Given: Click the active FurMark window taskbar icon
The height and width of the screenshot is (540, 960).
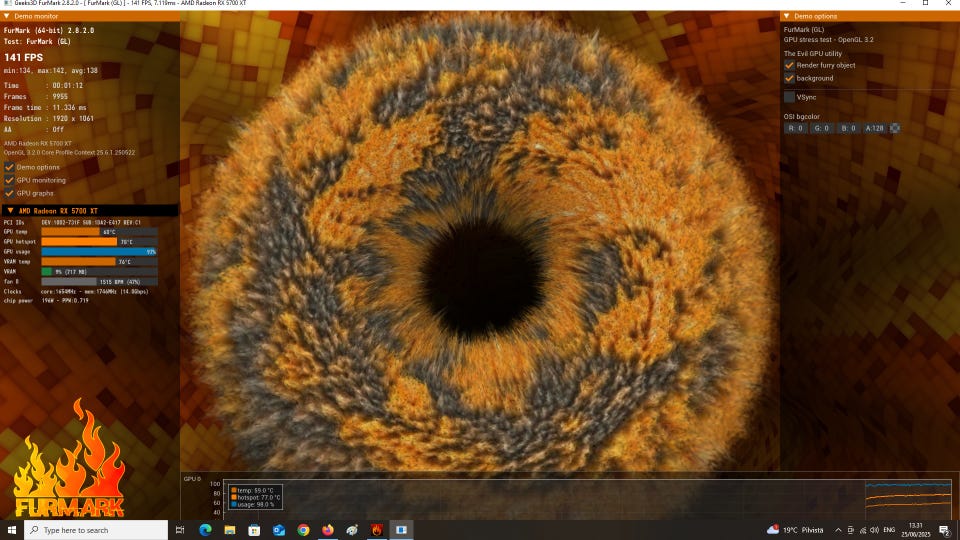Looking at the screenshot, I should [x=401, y=530].
